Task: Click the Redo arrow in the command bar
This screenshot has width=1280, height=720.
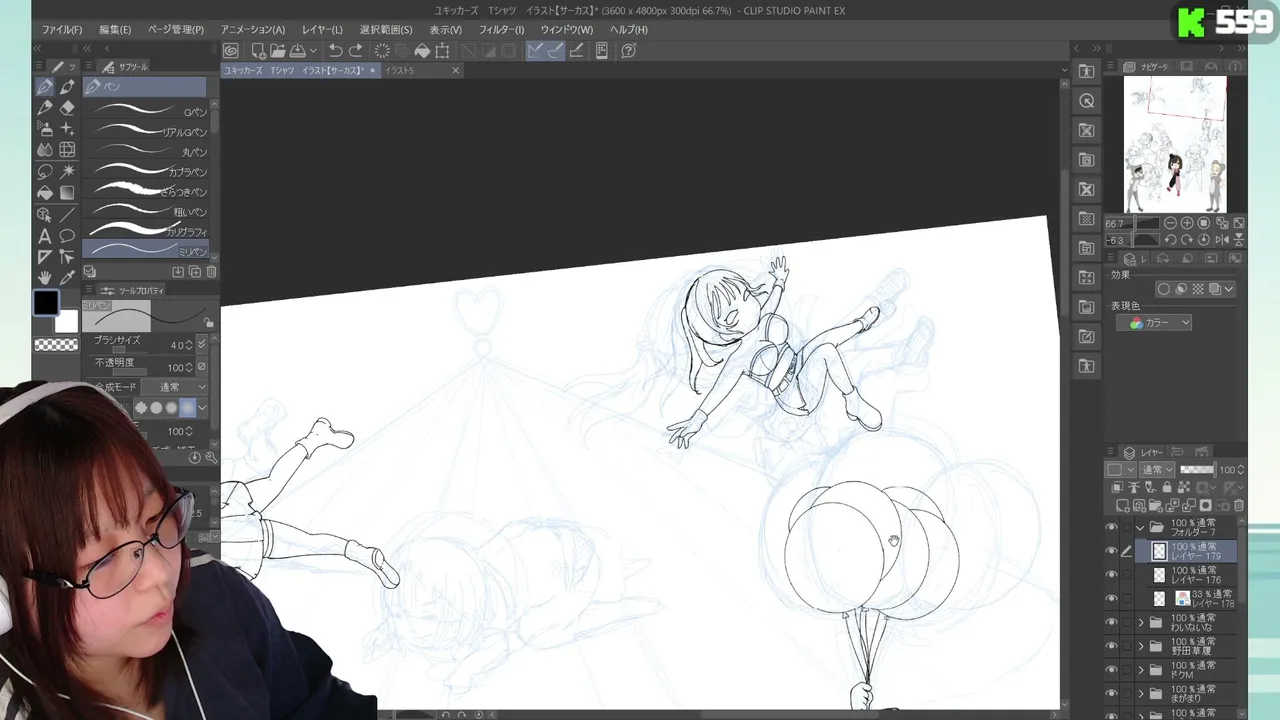Action: click(356, 51)
